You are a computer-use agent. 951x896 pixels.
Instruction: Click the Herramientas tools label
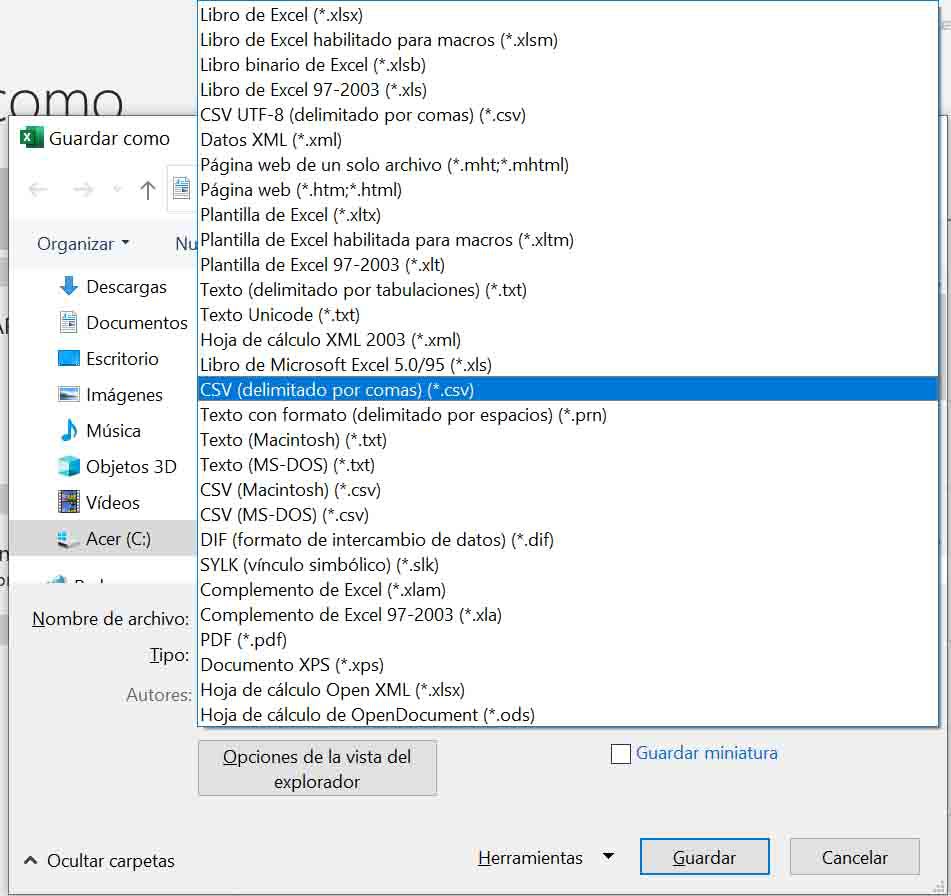pyautogui.click(x=530, y=858)
